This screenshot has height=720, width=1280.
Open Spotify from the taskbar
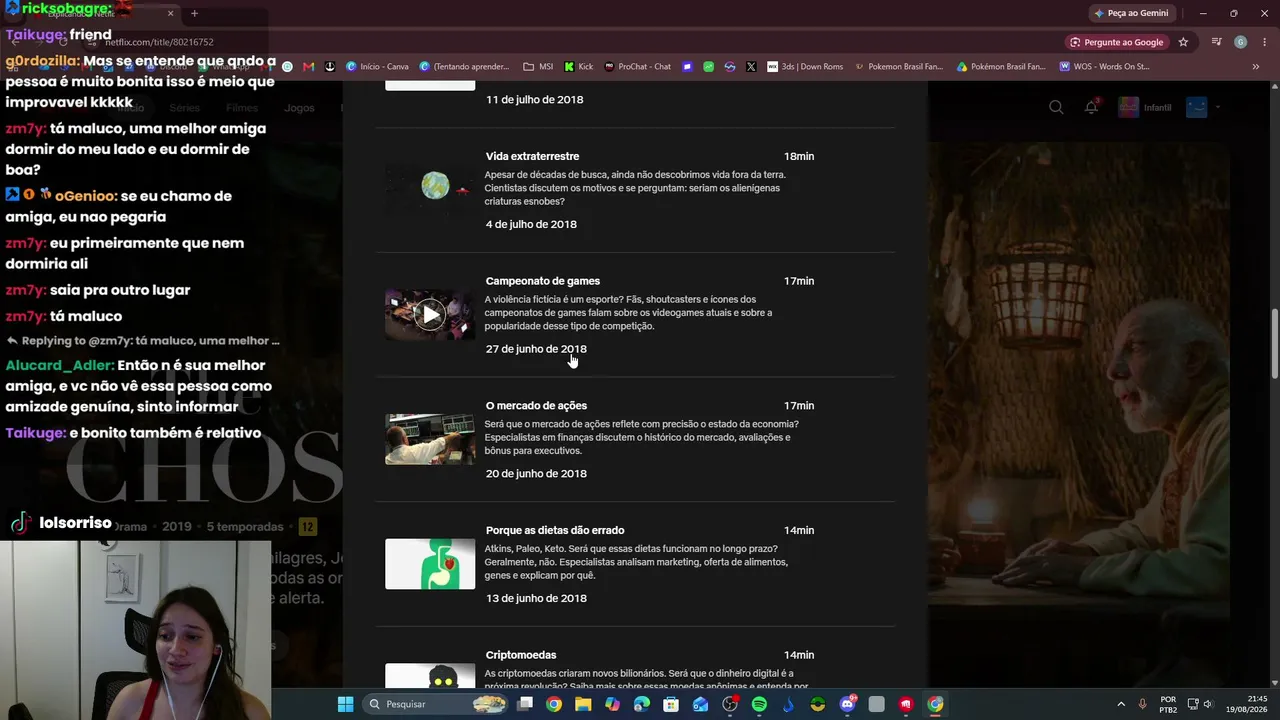pos(759,704)
